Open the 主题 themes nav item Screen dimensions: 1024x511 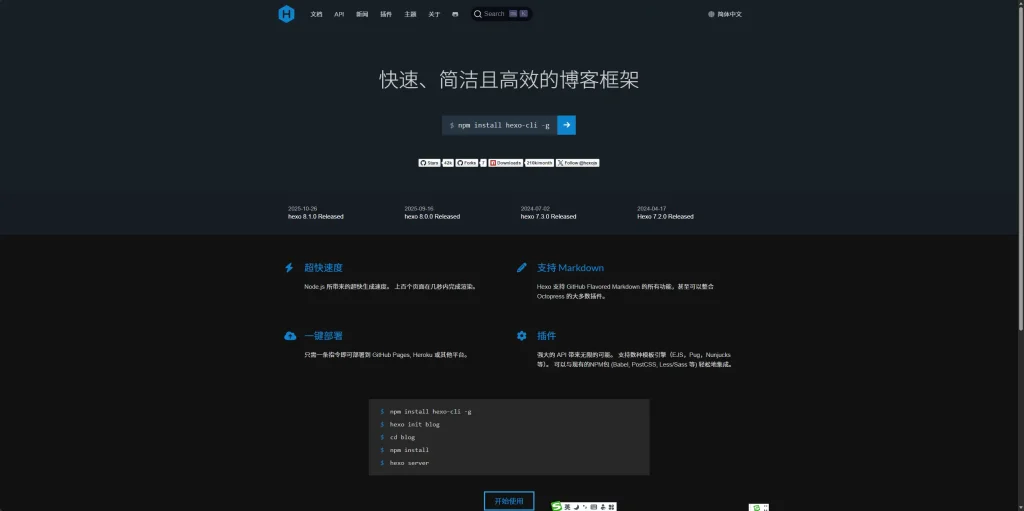[410, 14]
